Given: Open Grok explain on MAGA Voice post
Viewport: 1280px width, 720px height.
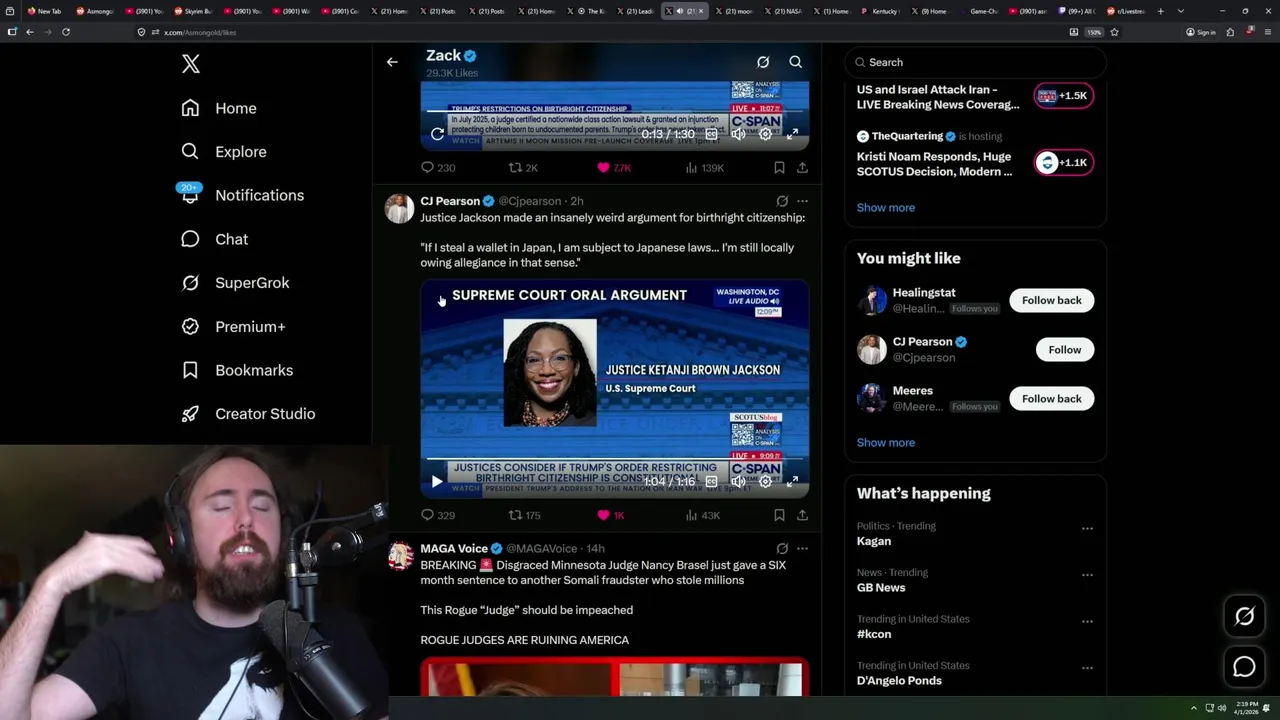Looking at the screenshot, I should coord(782,548).
